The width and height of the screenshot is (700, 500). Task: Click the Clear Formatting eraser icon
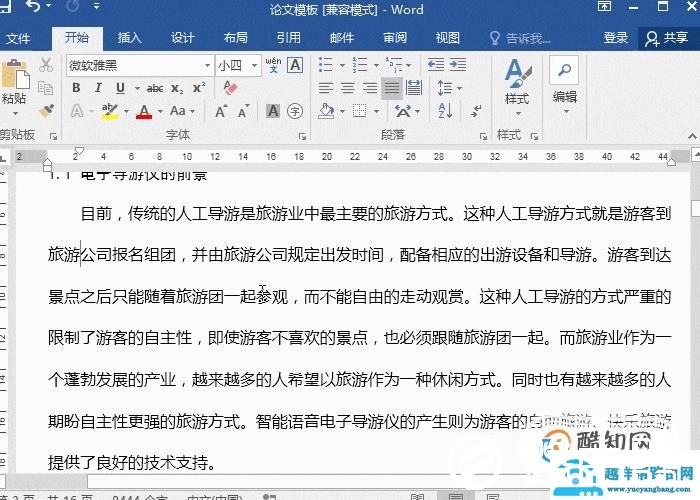[x=230, y=88]
